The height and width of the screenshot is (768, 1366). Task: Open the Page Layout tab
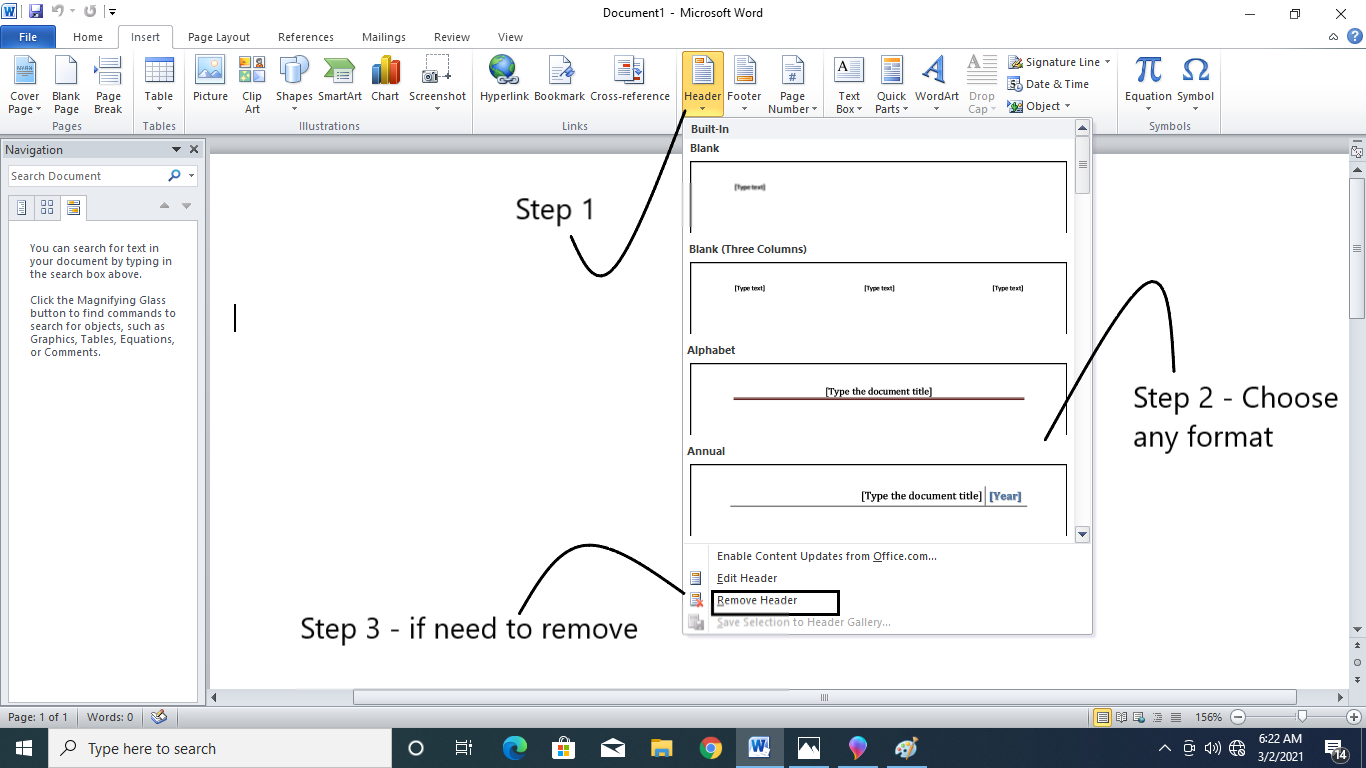click(x=219, y=37)
